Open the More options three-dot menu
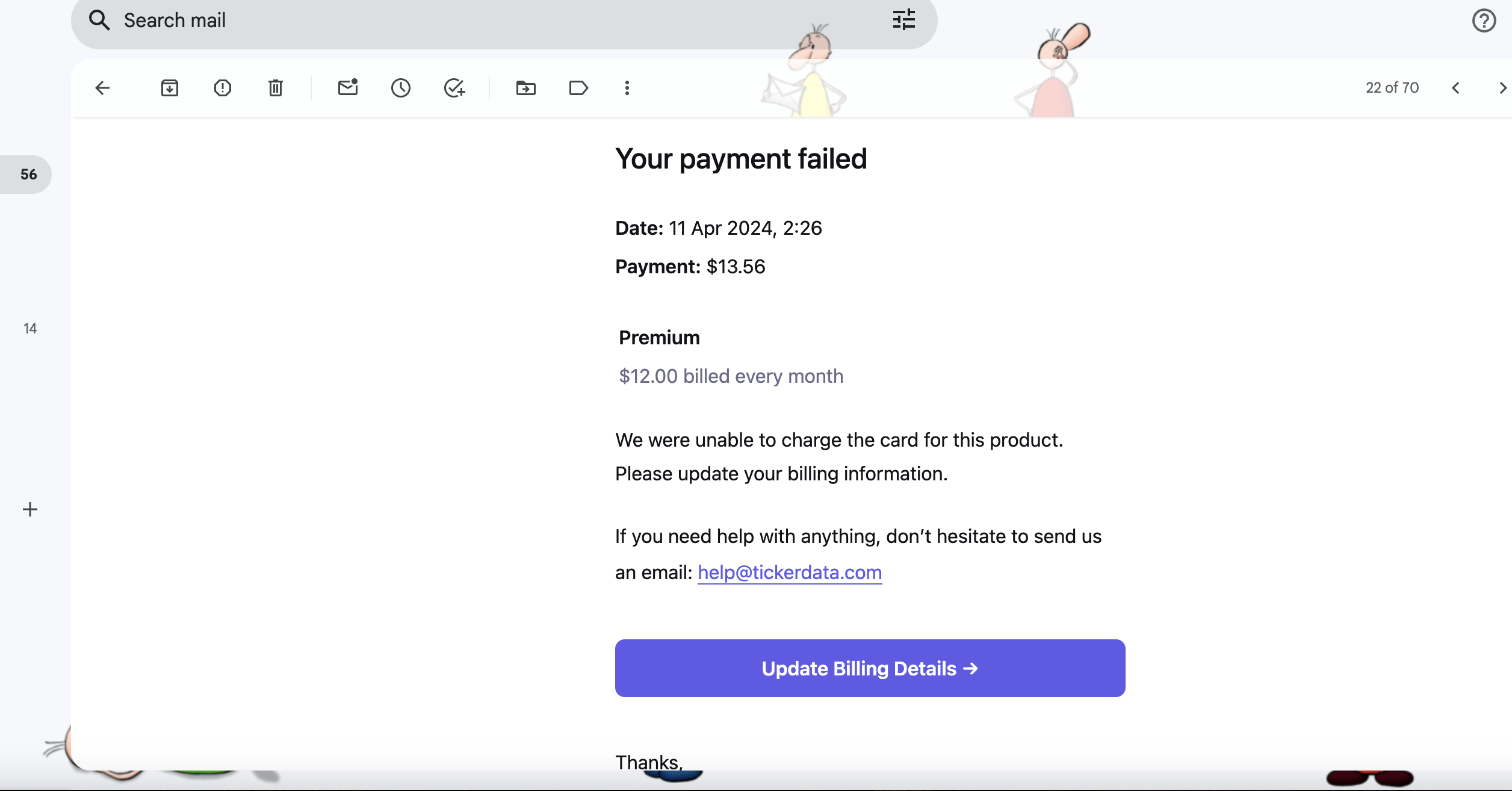 pyautogui.click(x=627, y=88)
